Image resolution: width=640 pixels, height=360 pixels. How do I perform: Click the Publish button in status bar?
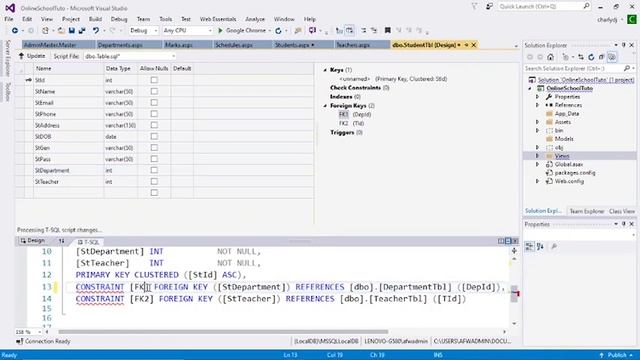(x=617, y=355)
